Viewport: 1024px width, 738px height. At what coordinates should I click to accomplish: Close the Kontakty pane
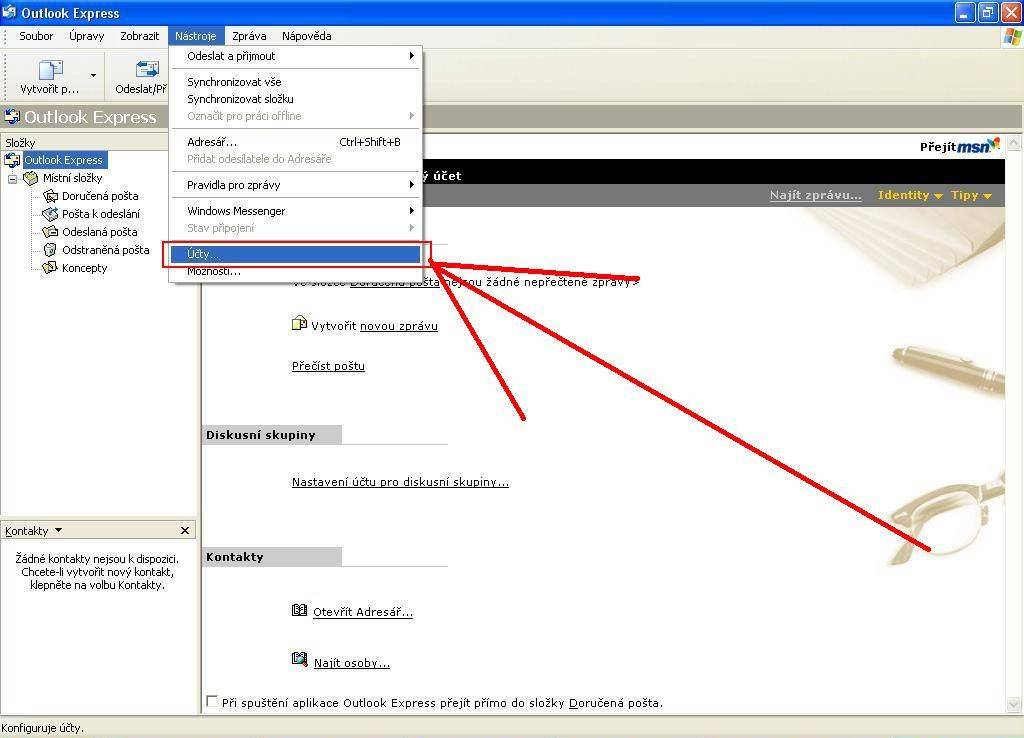pos(185,530)
